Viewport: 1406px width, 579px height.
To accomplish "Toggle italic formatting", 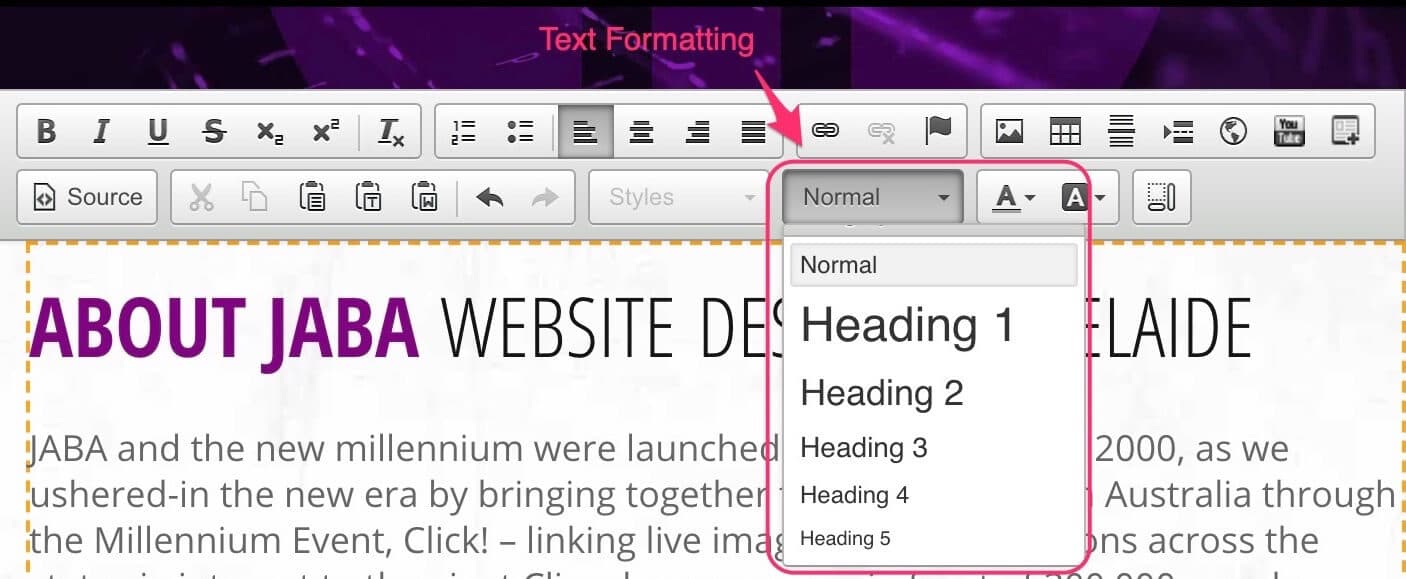I will (x=101, y=131).
